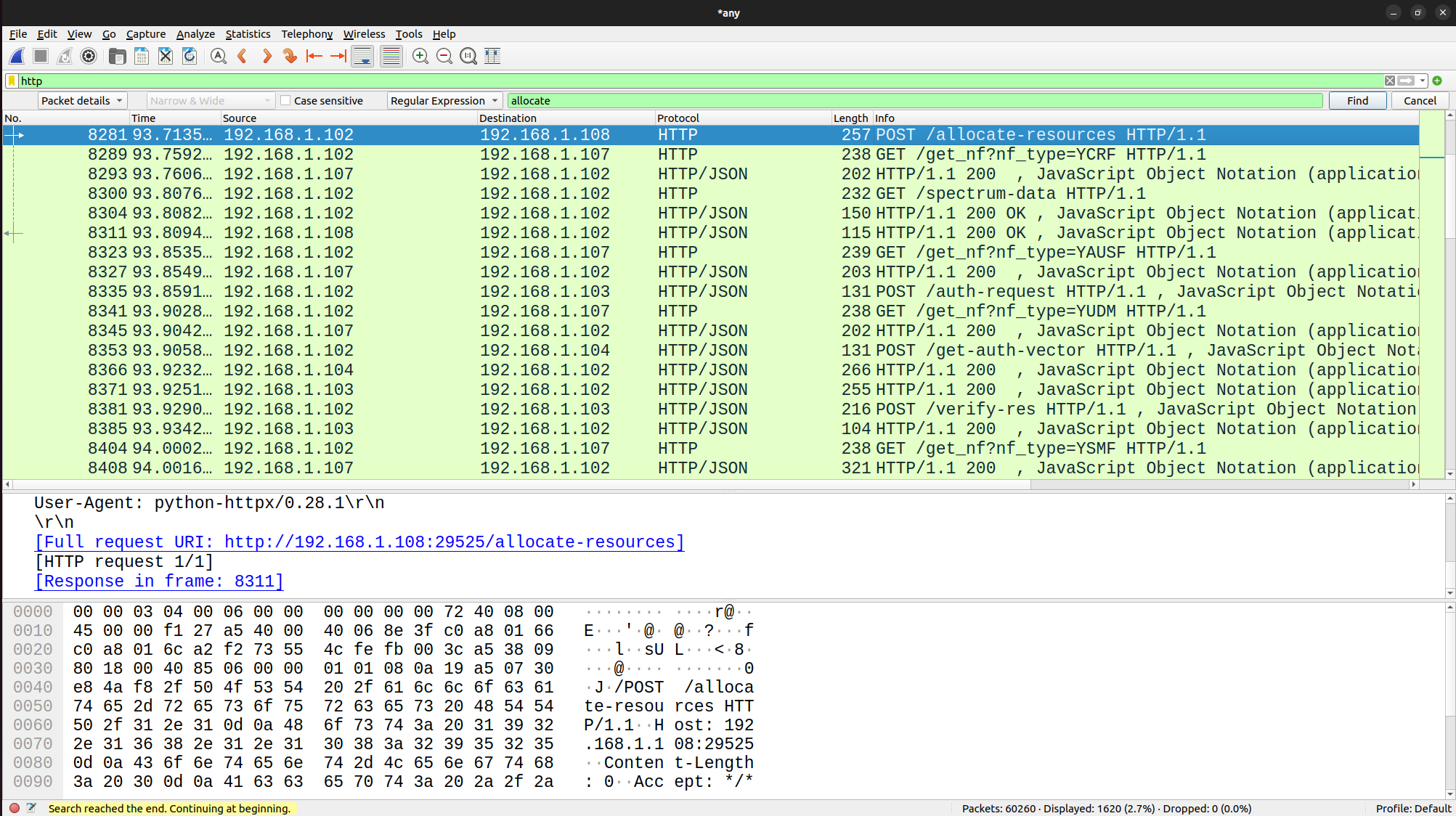
Task: Reload this capture file
Action: coord(190,56)
